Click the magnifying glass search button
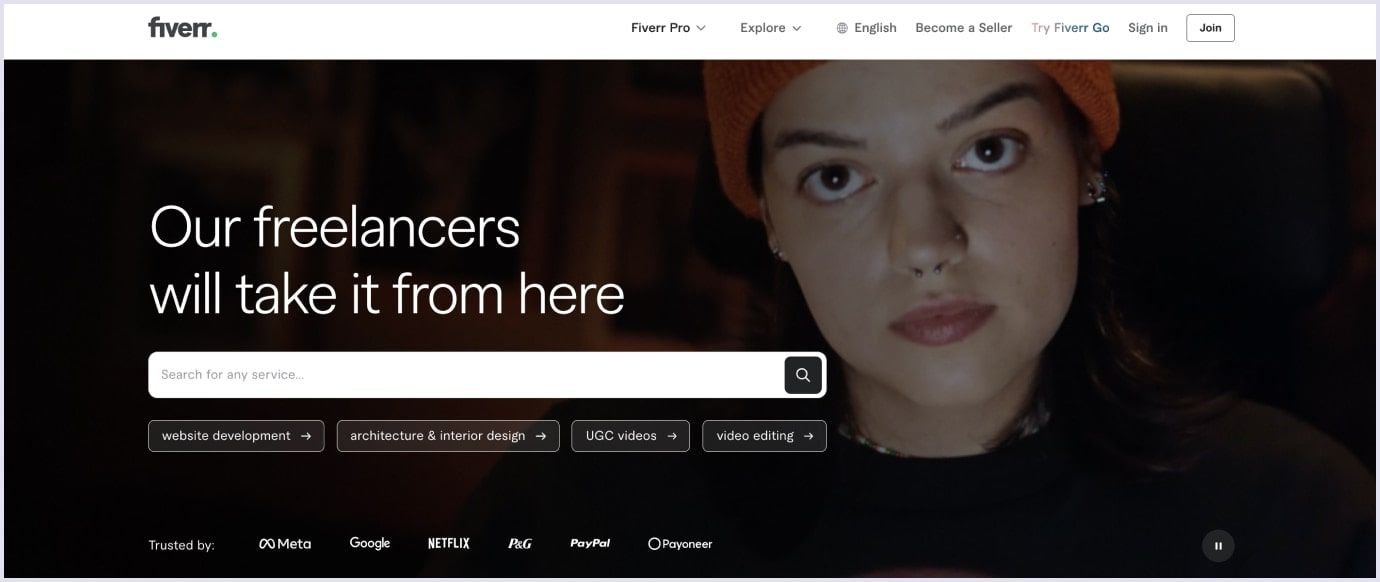This screenshot has height=582, width=1380. pos(803,375)
